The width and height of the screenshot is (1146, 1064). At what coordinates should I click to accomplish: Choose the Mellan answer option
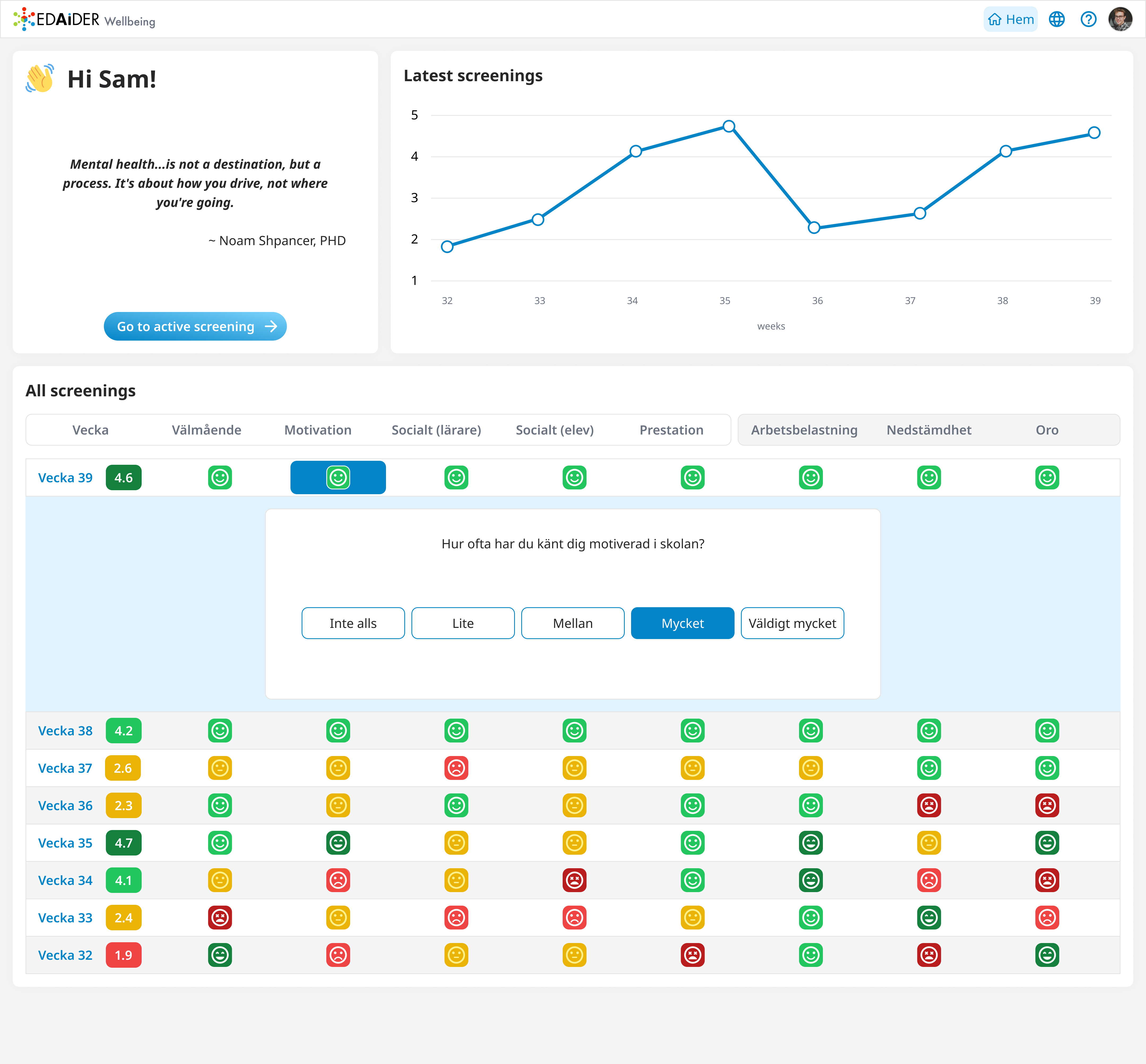click(x=572, y=623)
